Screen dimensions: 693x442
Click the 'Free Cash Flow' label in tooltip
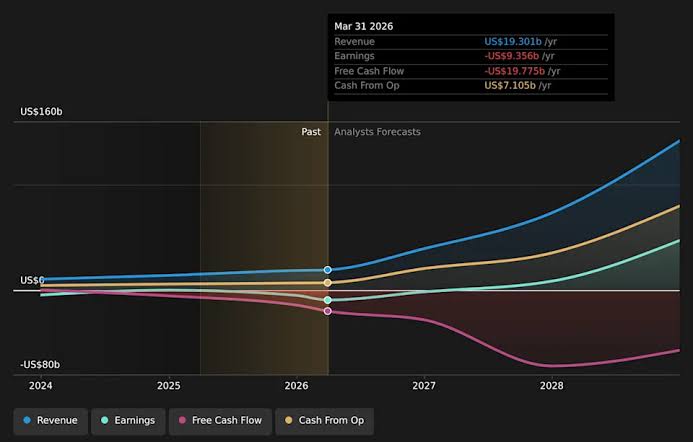point(369,71)
